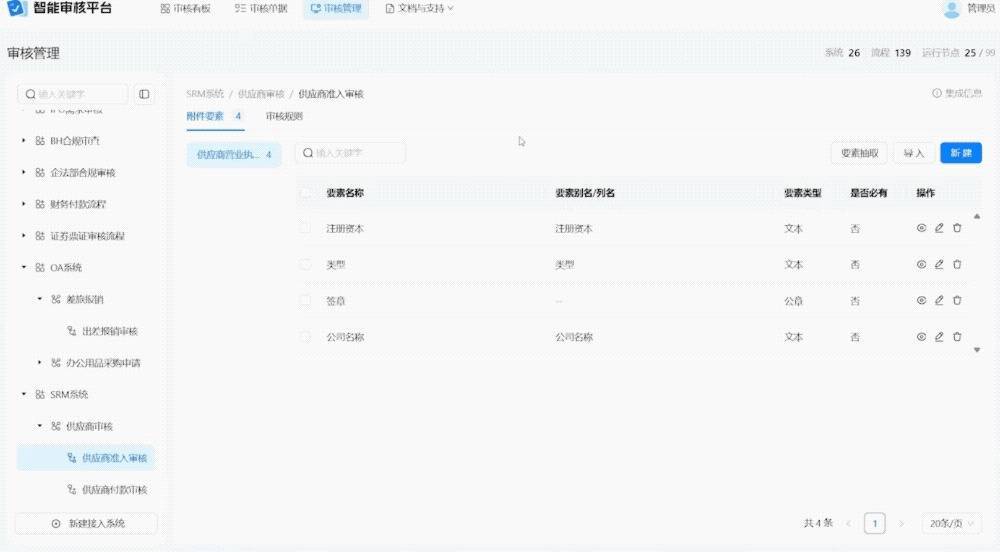
Task: View details of the 类型 row
Action: coord(921,265)
